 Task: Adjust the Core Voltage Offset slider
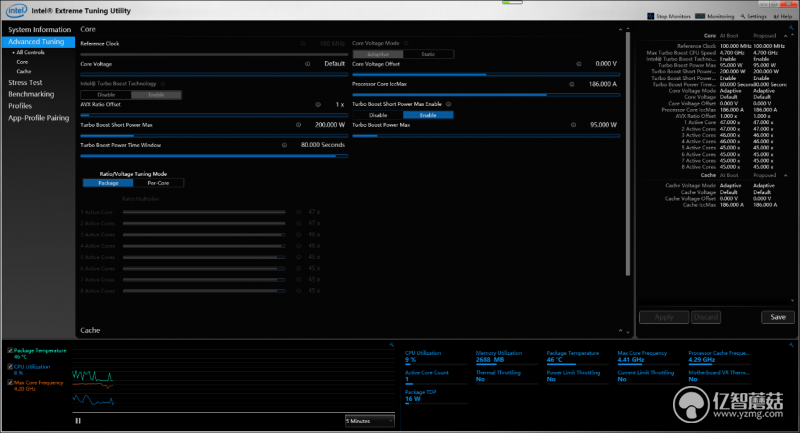point(486,74)
